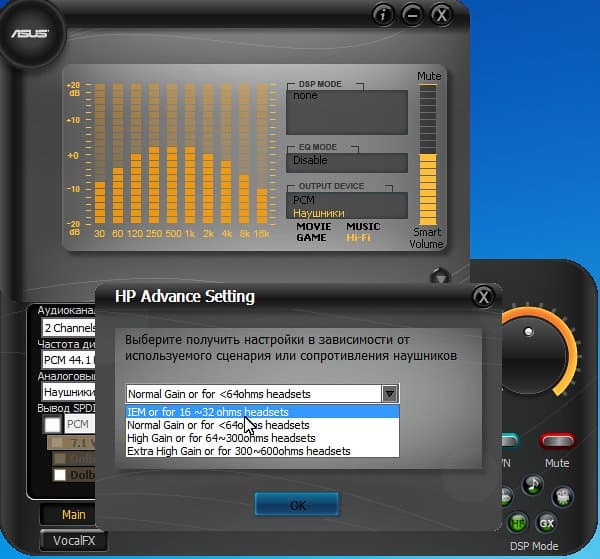Click the 1k equalizer band bar

(190, 154)
